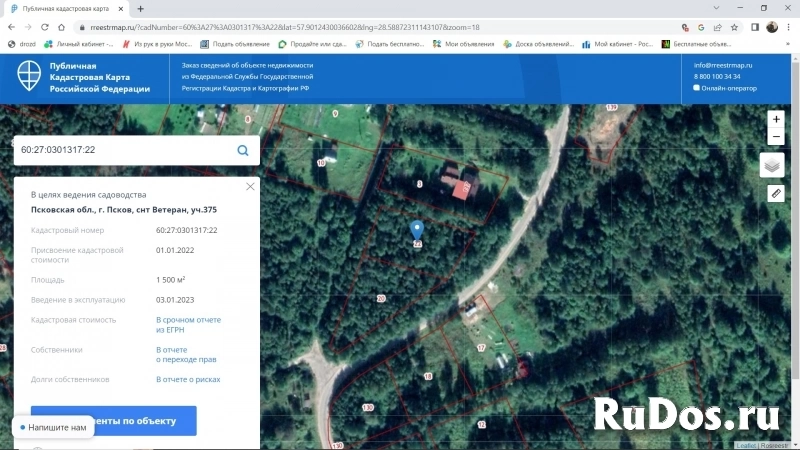Click the blue location pin on parcel 22

click(417, 231)
